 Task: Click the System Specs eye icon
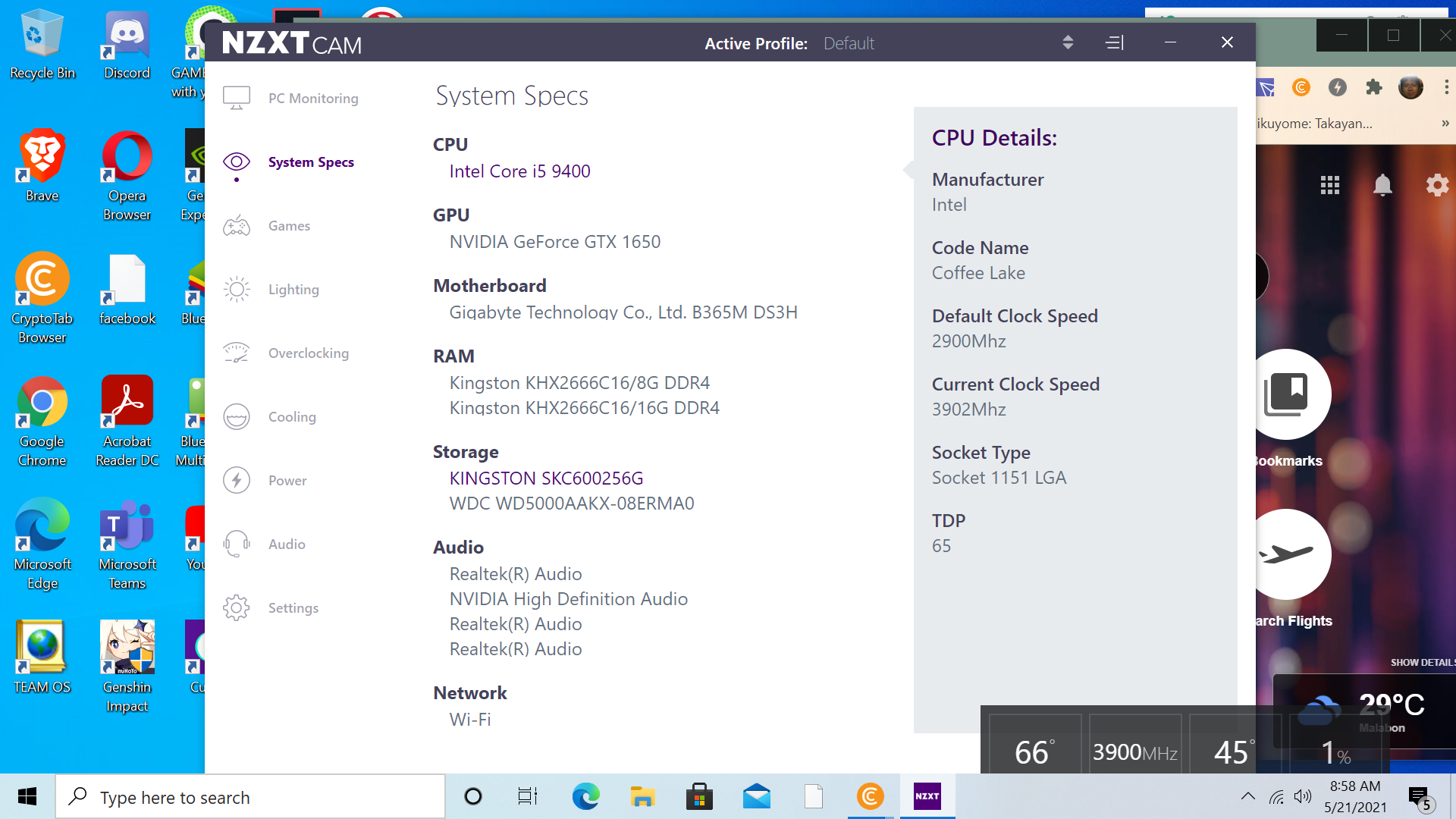pos(237,162)
